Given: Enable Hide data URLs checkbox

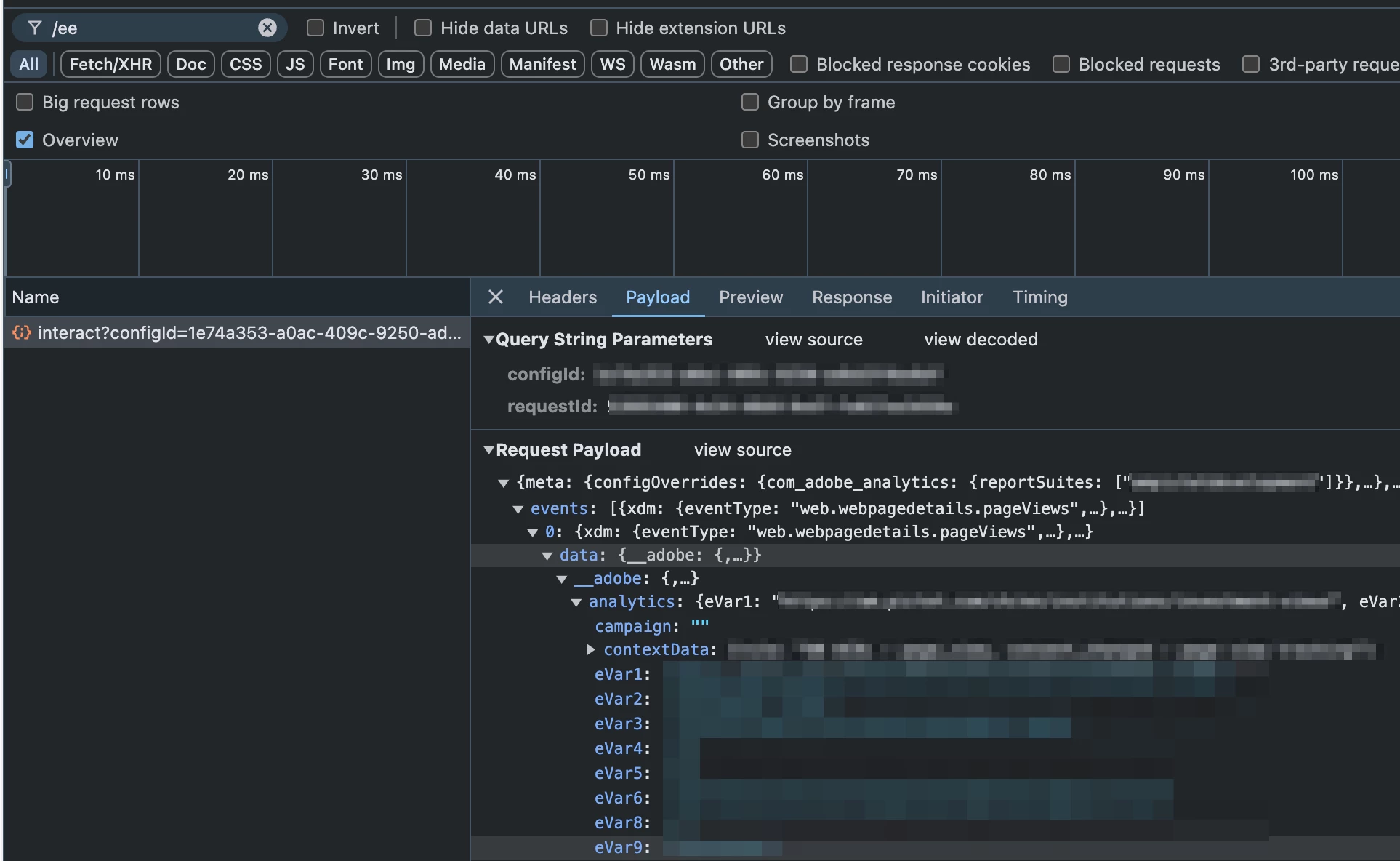Looking at the screenshot, I should pyautogui.click(x=423, y=28).
